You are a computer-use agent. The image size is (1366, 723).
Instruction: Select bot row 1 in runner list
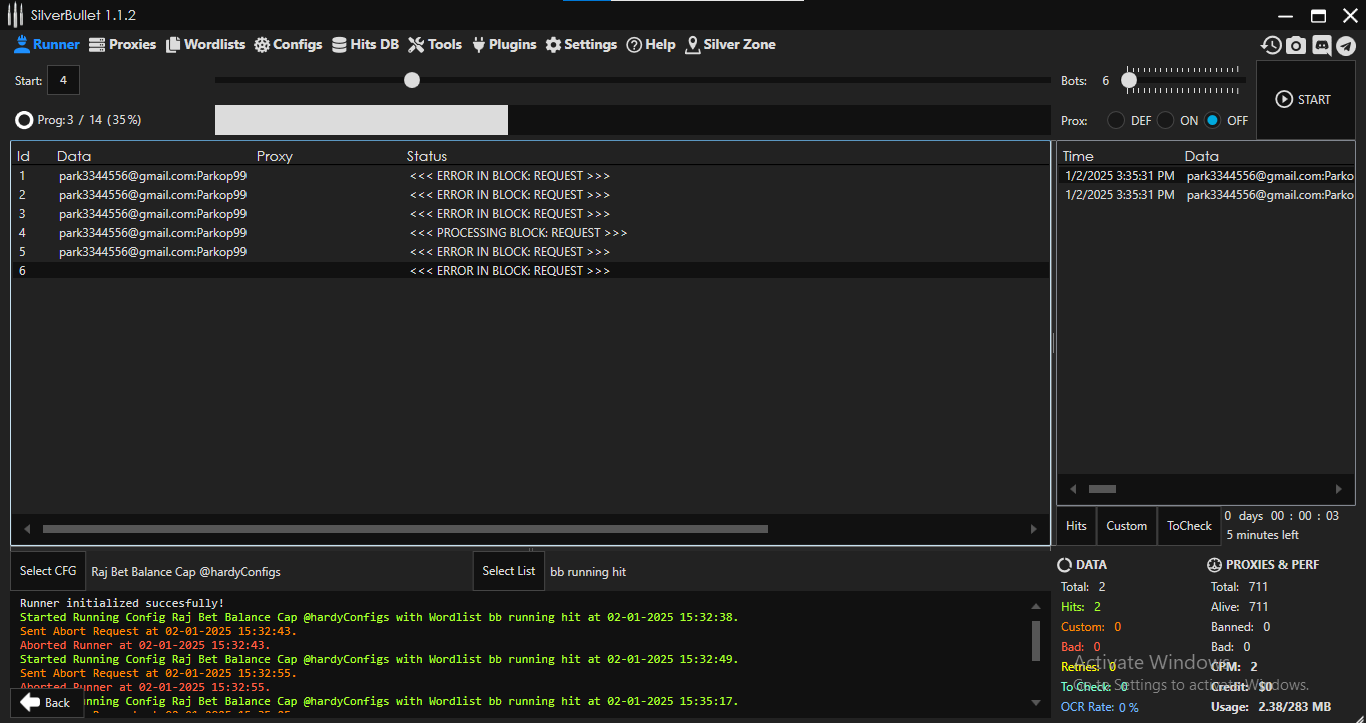530,176
